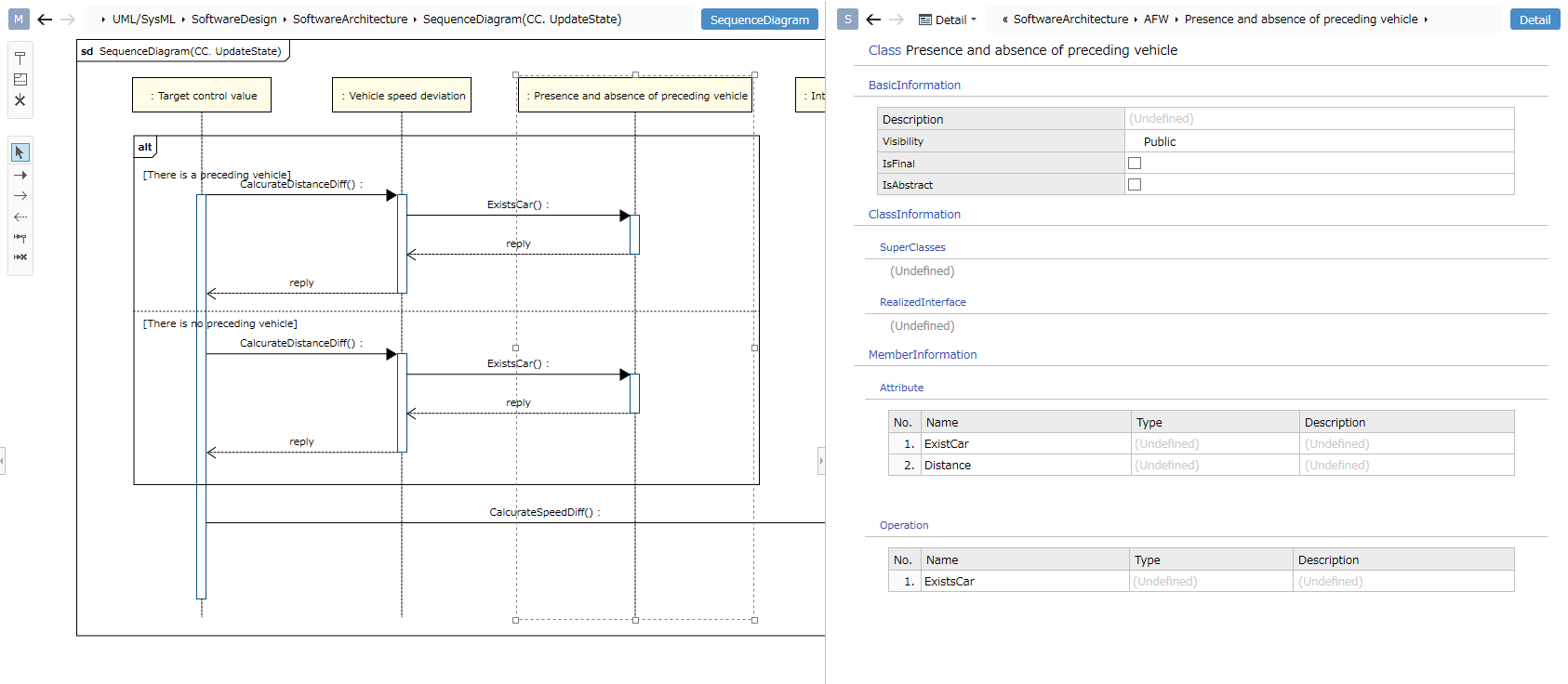Select the destroy message tool

(20, 257)
